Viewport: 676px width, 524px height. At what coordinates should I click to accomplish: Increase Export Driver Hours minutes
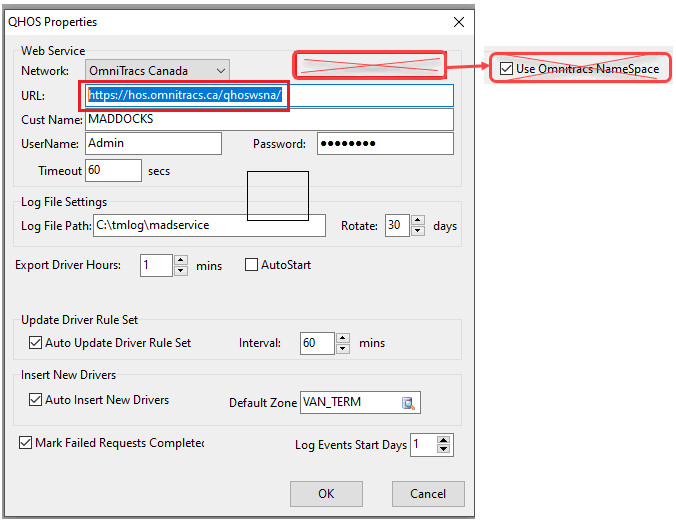click(181, 260)
